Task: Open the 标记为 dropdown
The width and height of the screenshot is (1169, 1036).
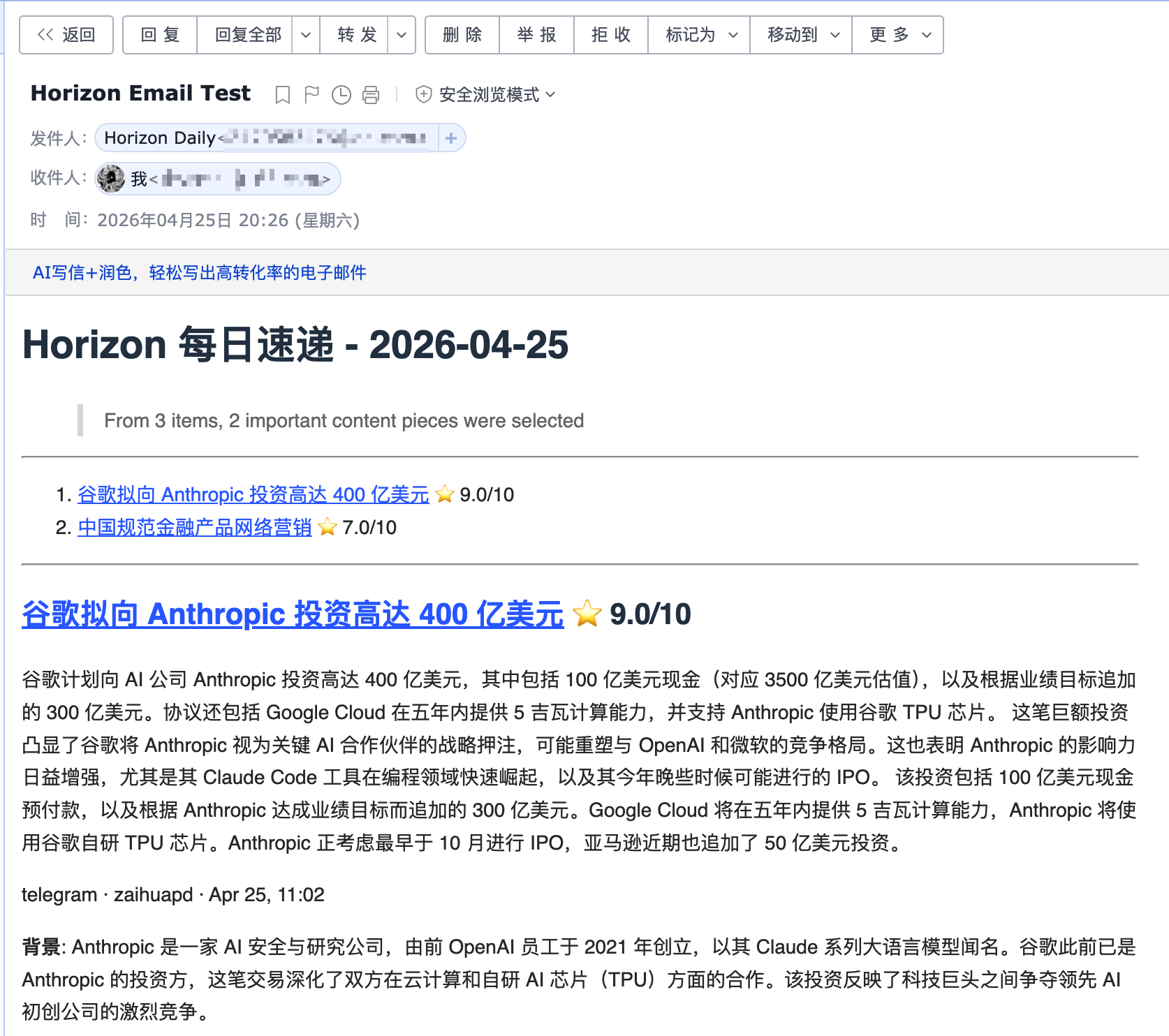Action: pyautogui.click(x=699, y=35)
